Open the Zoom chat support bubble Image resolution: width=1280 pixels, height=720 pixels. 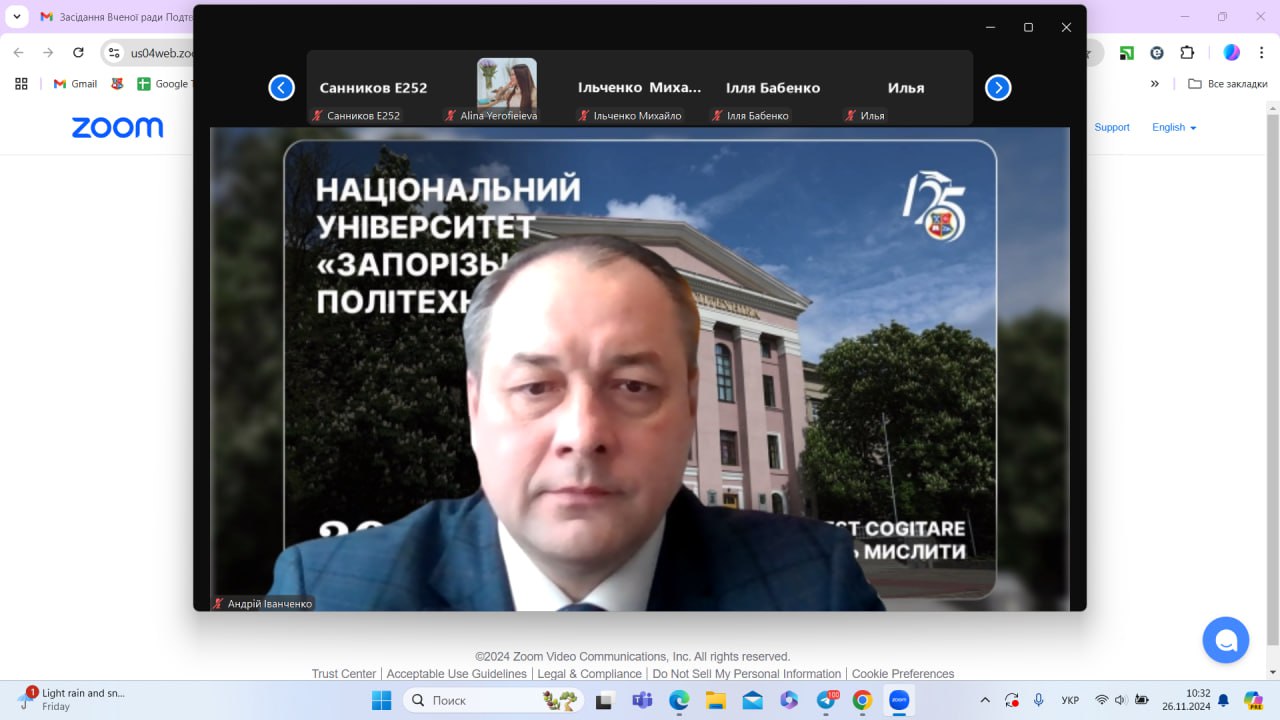[x=1226, y=640]
